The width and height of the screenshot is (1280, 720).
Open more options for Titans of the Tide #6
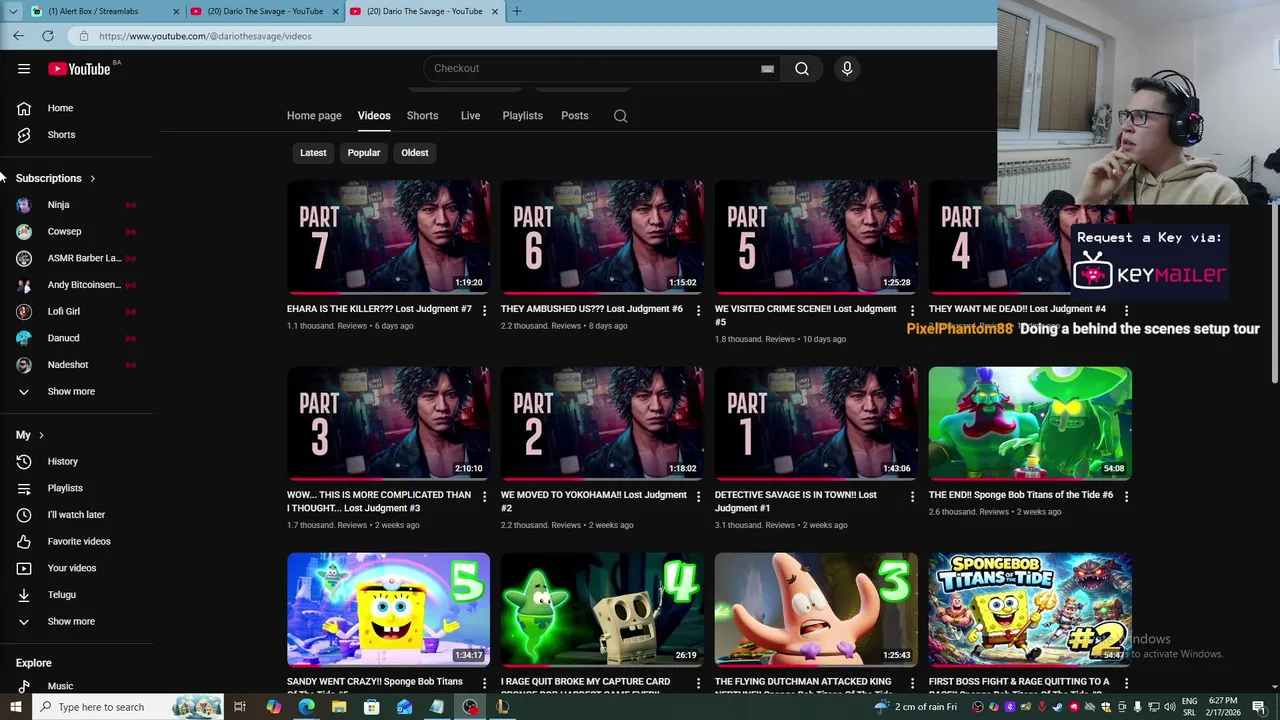[1126, 497]
